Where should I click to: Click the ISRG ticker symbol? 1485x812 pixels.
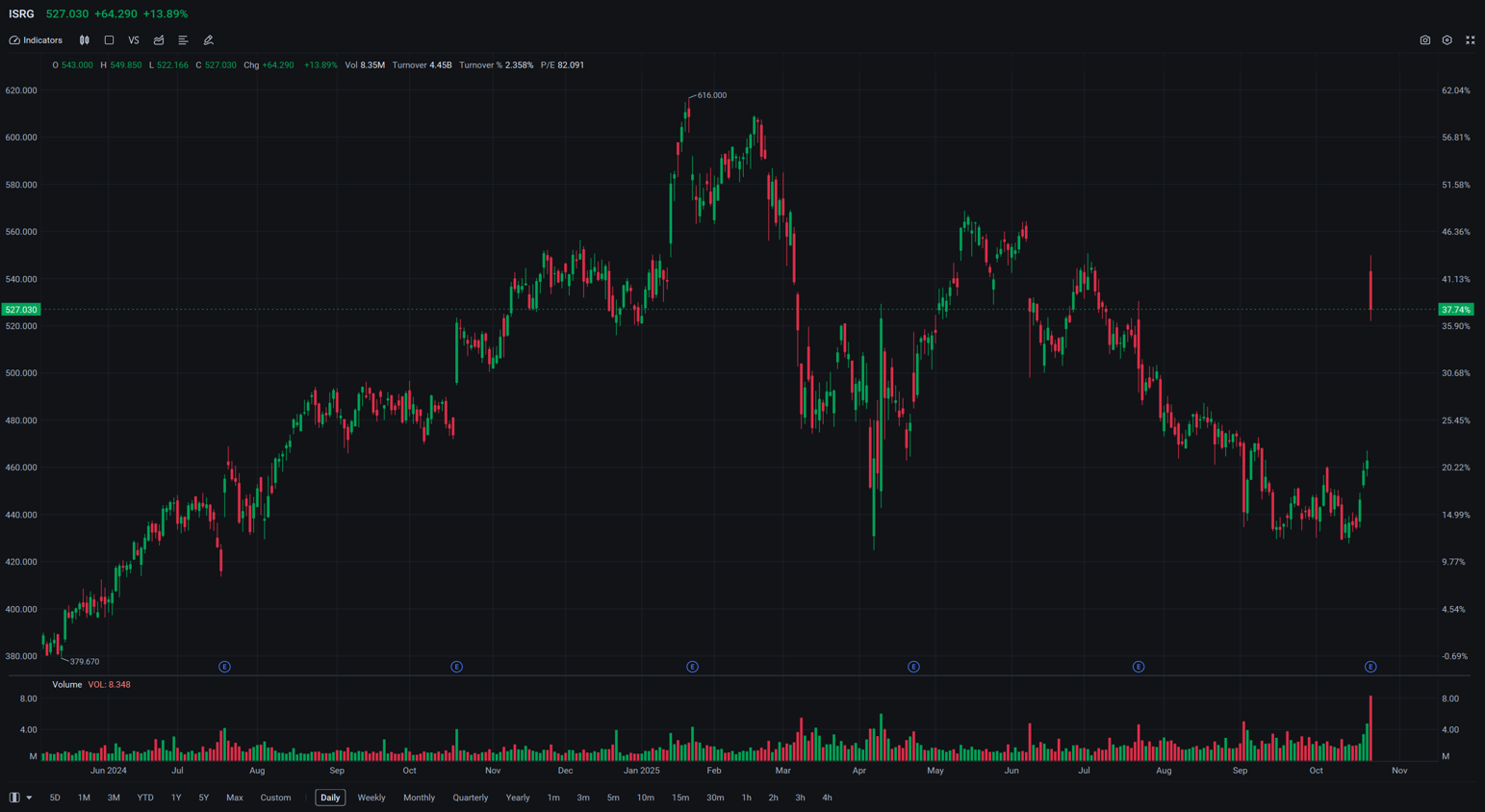tap(21, 14)
